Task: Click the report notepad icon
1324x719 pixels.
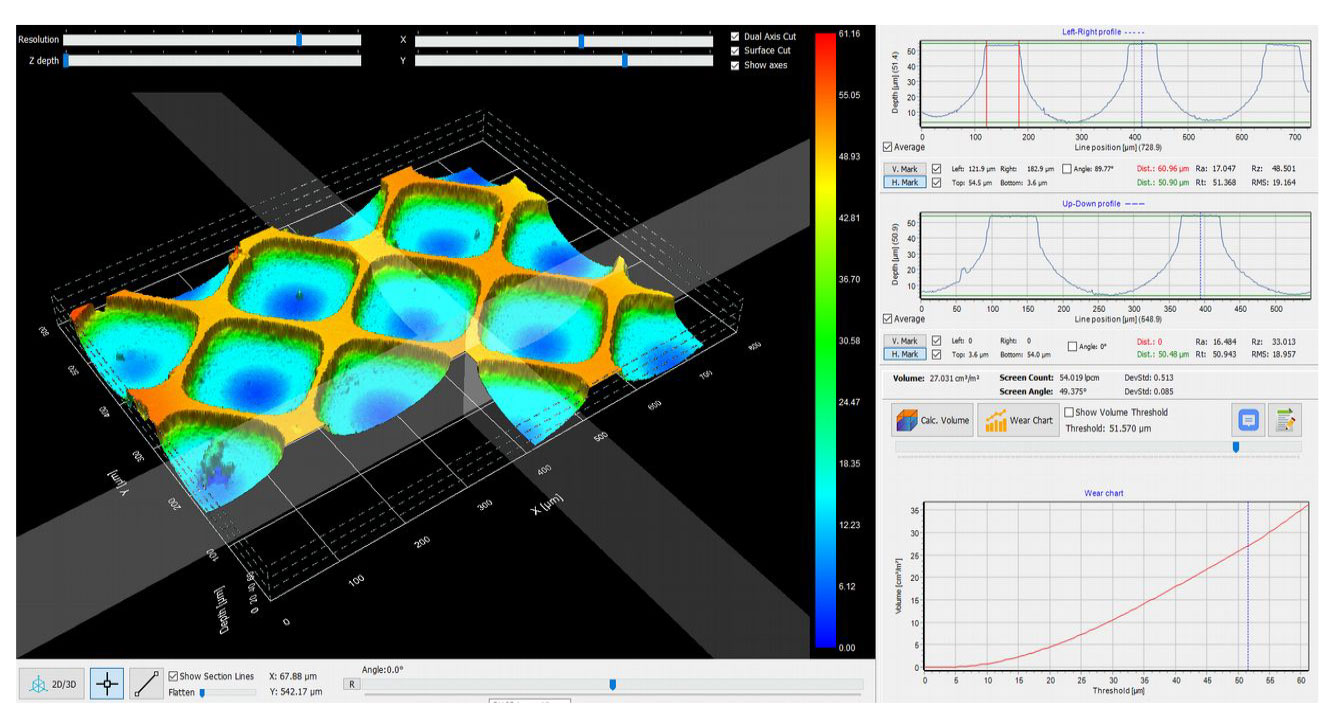Action: coord(1285,421)
